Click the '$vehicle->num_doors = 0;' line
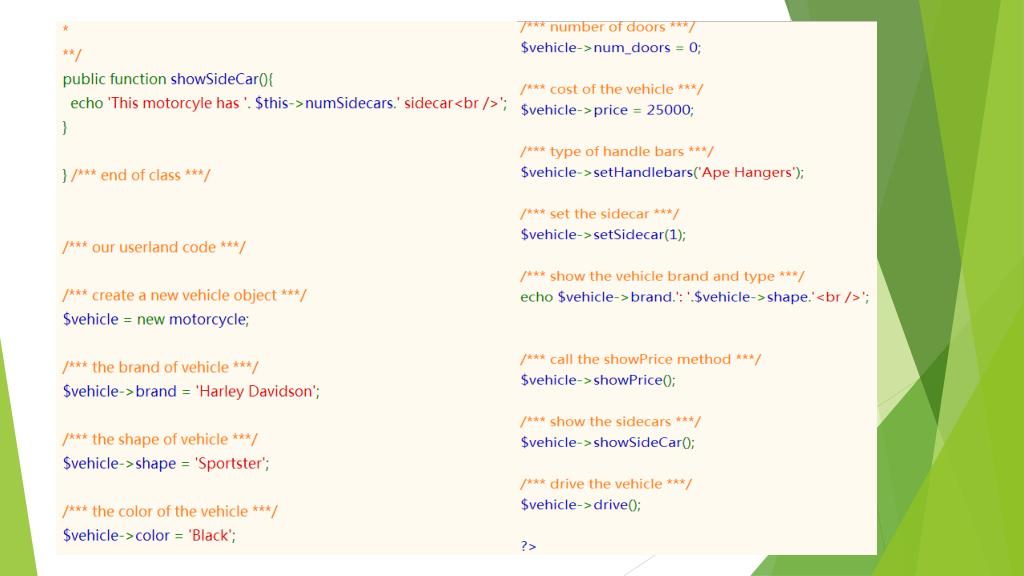Image resolution: width=1024 pixels, height=576 pixels. (x=611, y=48)
